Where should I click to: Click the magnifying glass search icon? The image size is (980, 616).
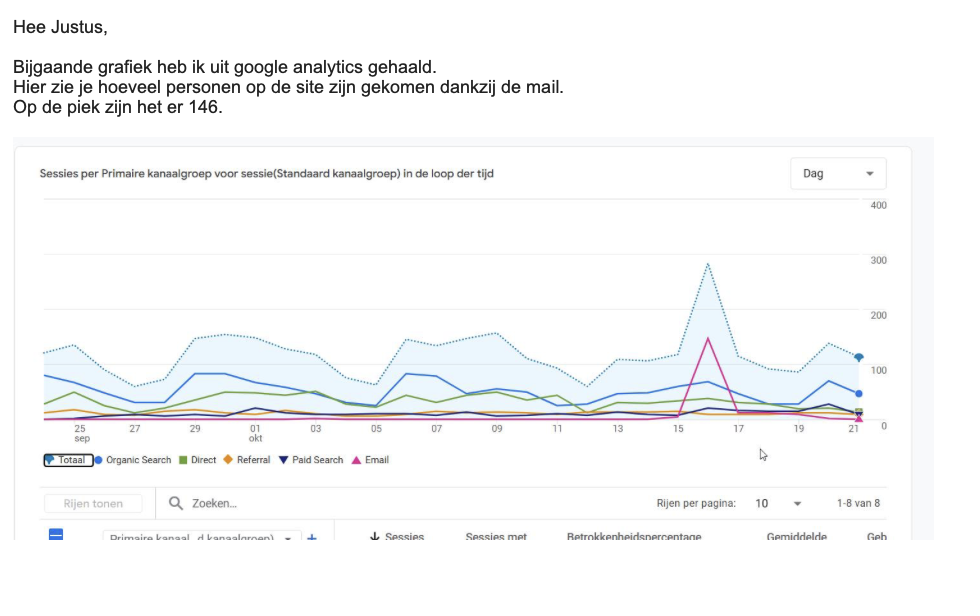click(x=176, y=503)
